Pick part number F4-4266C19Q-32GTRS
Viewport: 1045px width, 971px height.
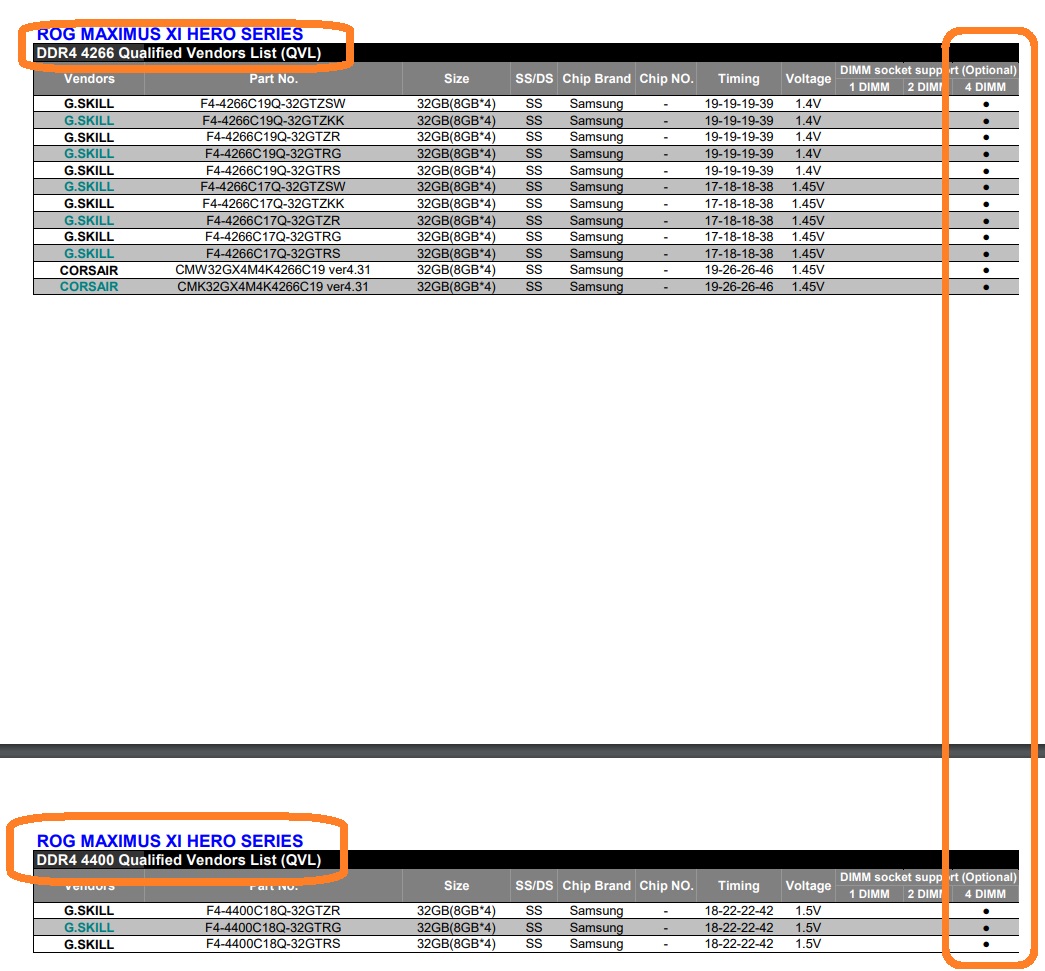click(273, 171)
